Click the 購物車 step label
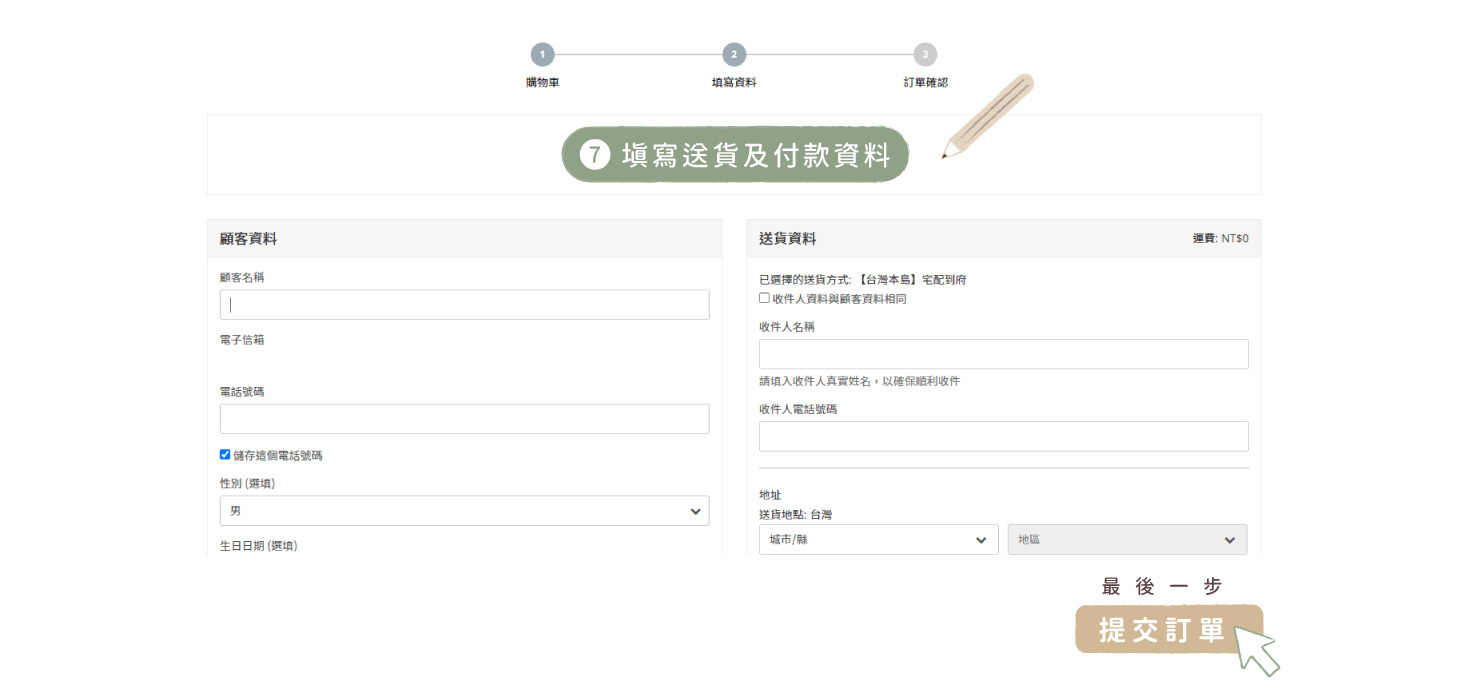Screen dimensions: 1480x690 pos(542,83)
